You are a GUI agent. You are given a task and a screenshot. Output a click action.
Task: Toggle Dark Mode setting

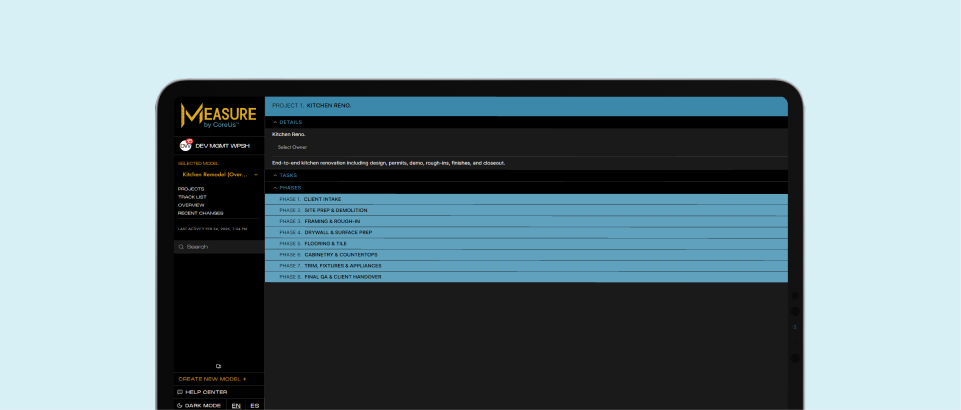pyautogui.click(x=203, y=406)
